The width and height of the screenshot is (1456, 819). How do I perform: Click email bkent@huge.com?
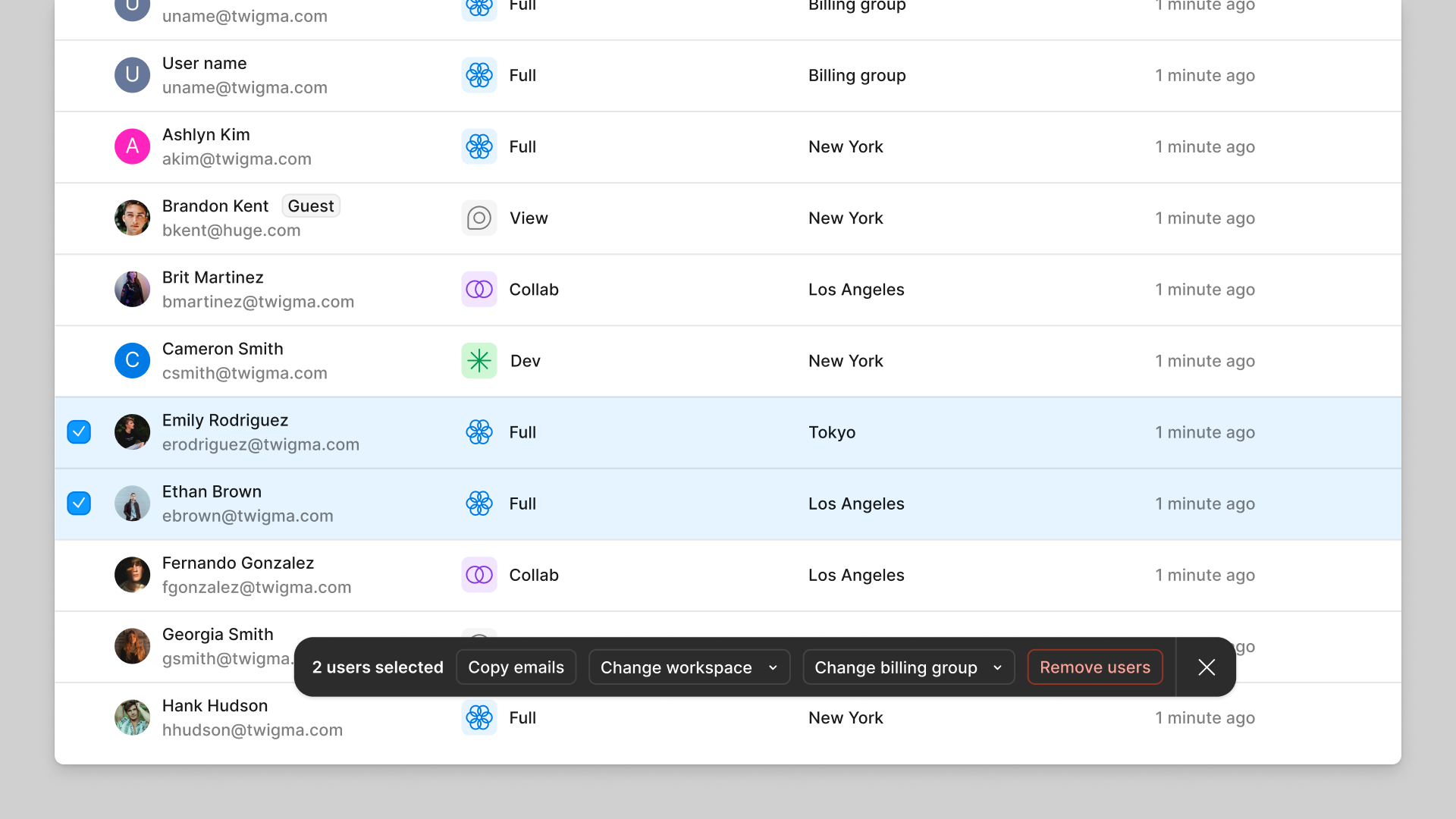pos(231,231)
